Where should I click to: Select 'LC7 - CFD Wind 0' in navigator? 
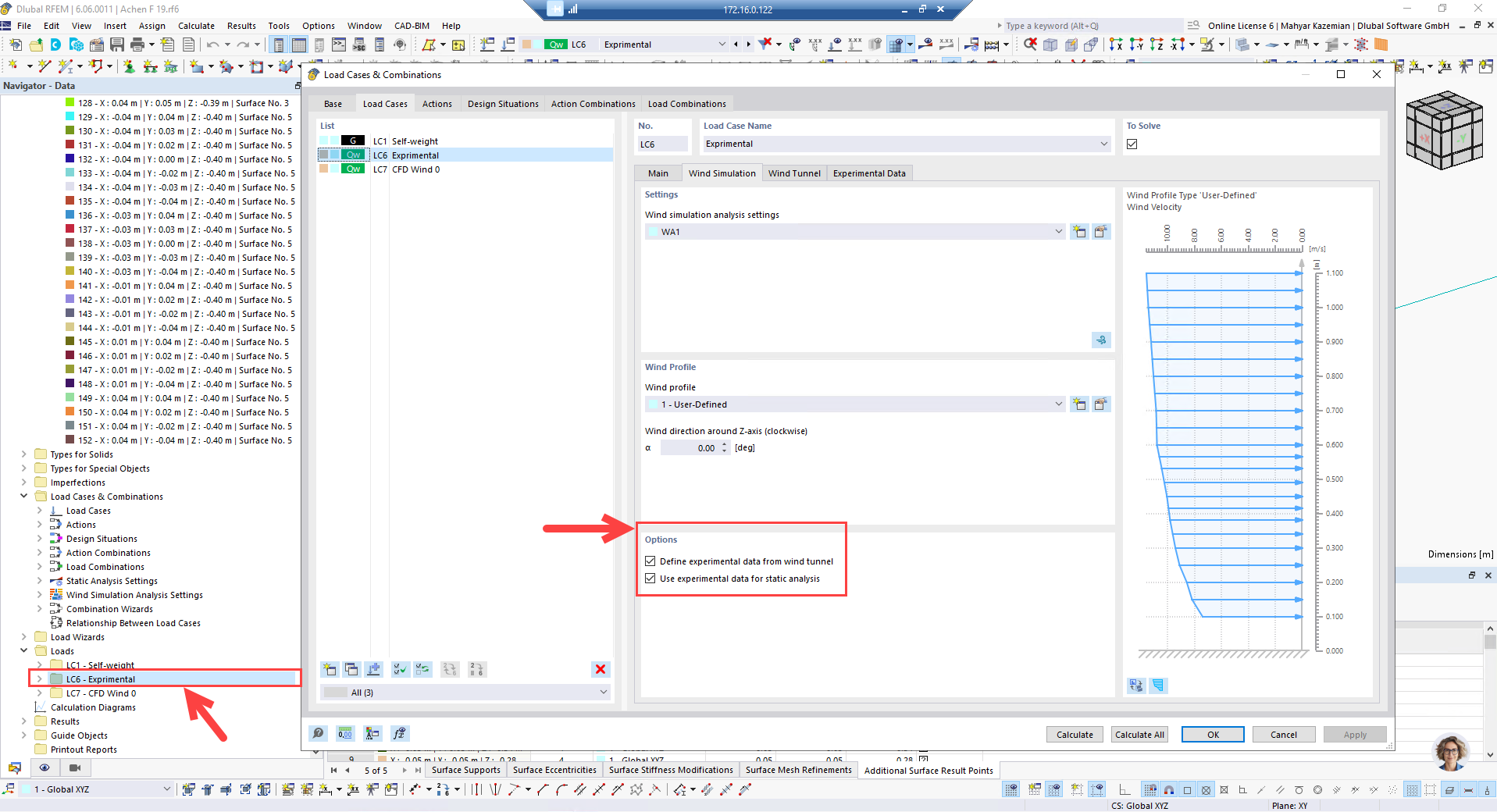coord(101,693)
